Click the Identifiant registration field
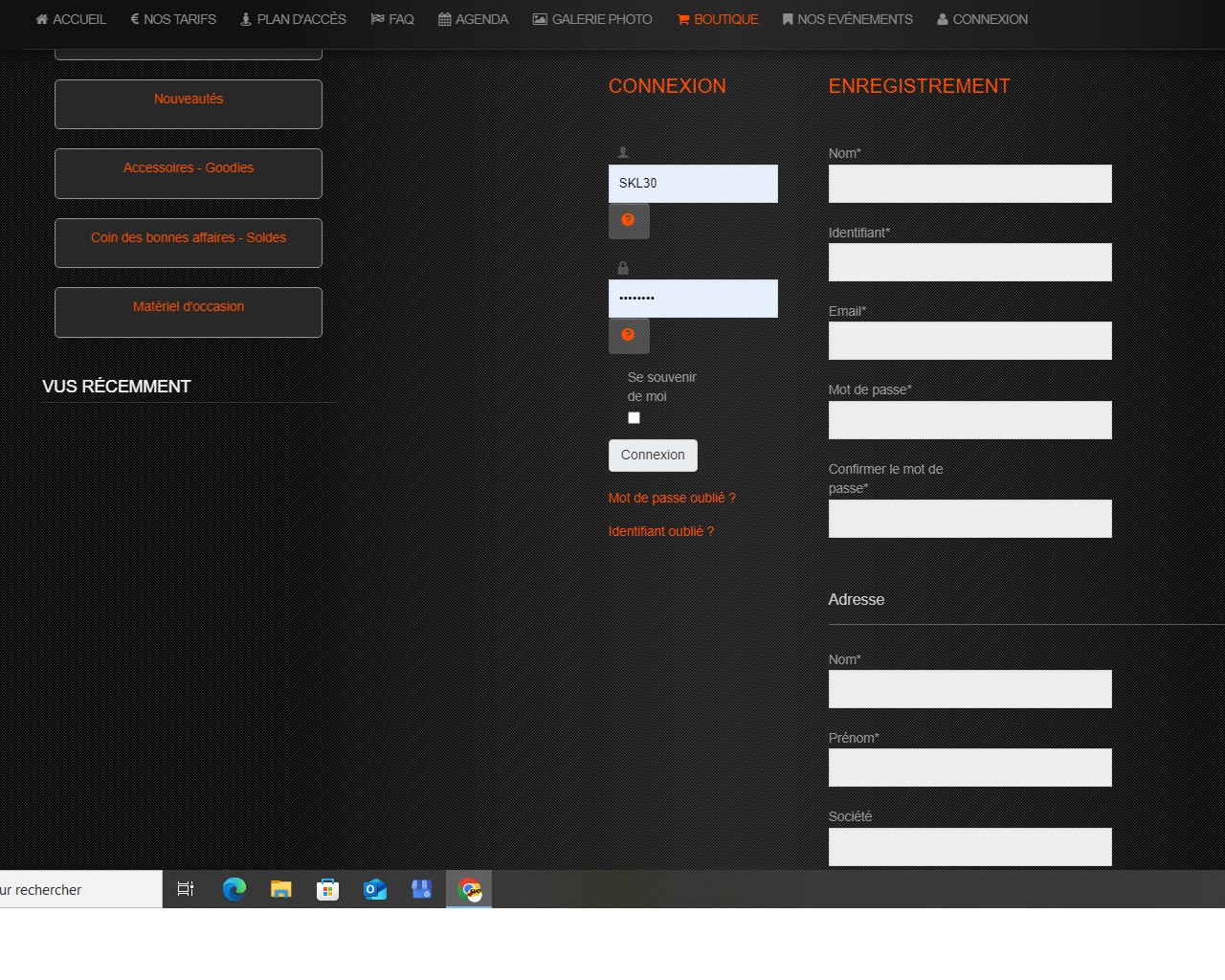 point(970,262)
